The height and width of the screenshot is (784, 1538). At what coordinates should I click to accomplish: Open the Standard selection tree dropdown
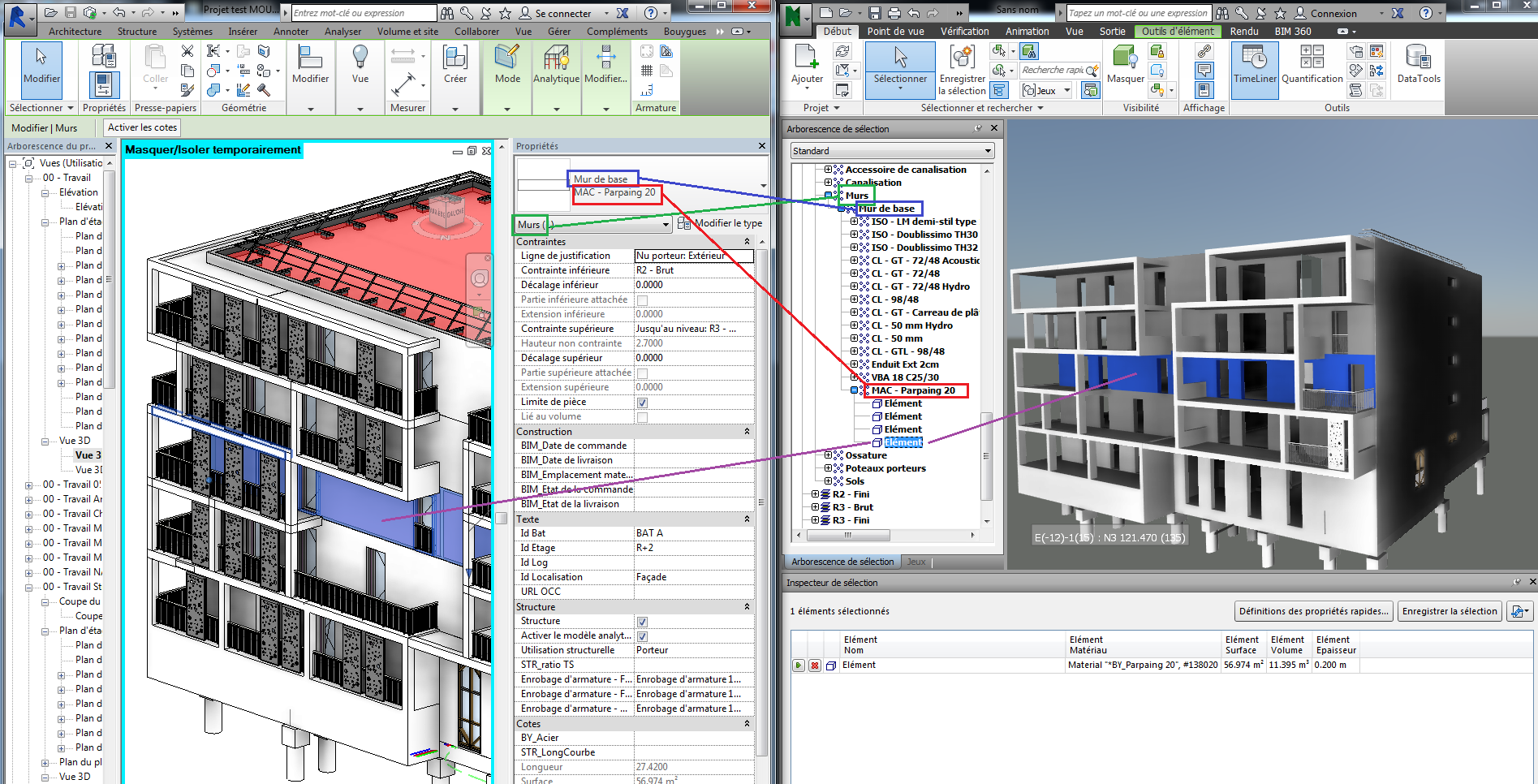click(892, 151)
